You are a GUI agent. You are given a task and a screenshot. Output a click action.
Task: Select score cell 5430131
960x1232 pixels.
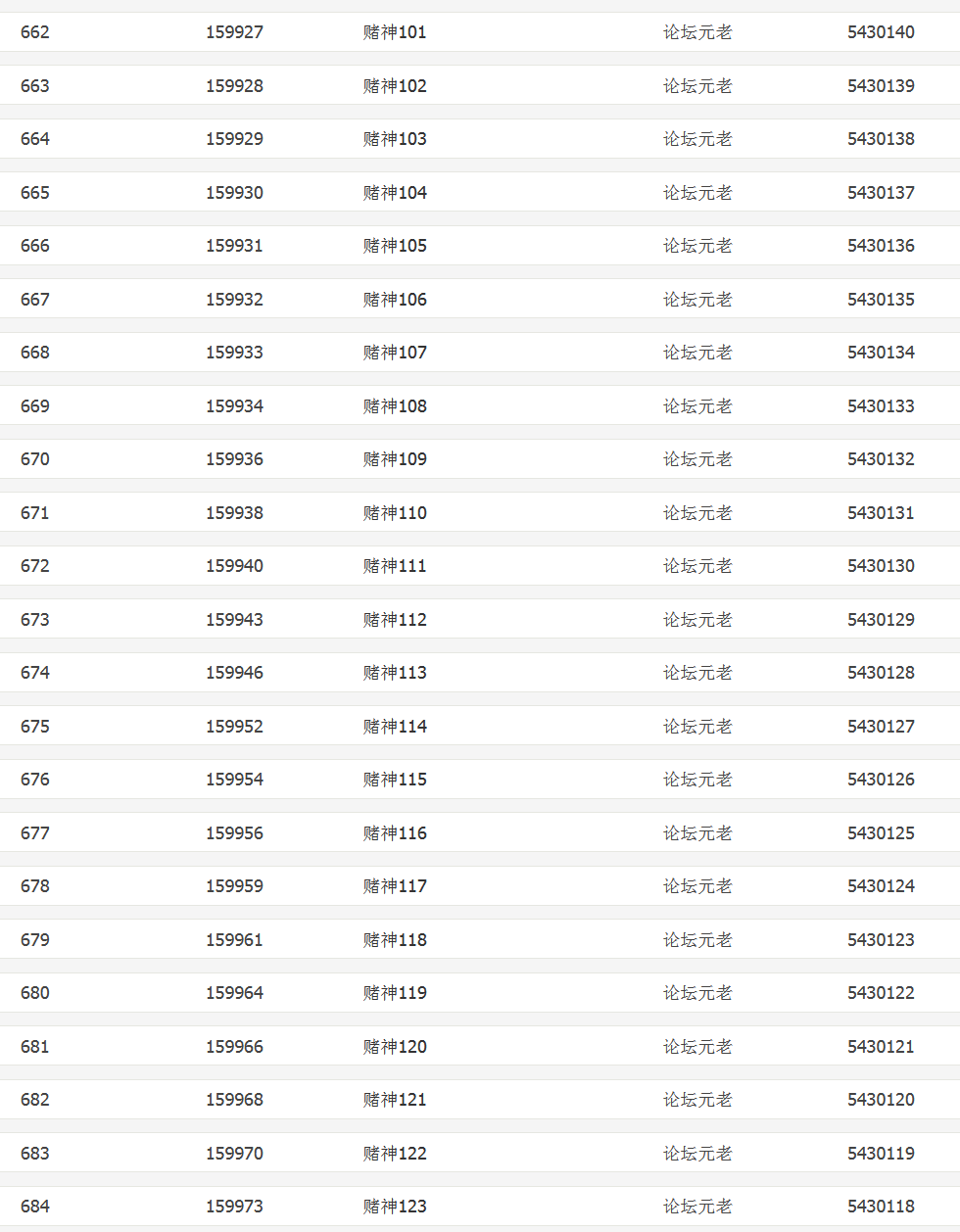point(881,513)
